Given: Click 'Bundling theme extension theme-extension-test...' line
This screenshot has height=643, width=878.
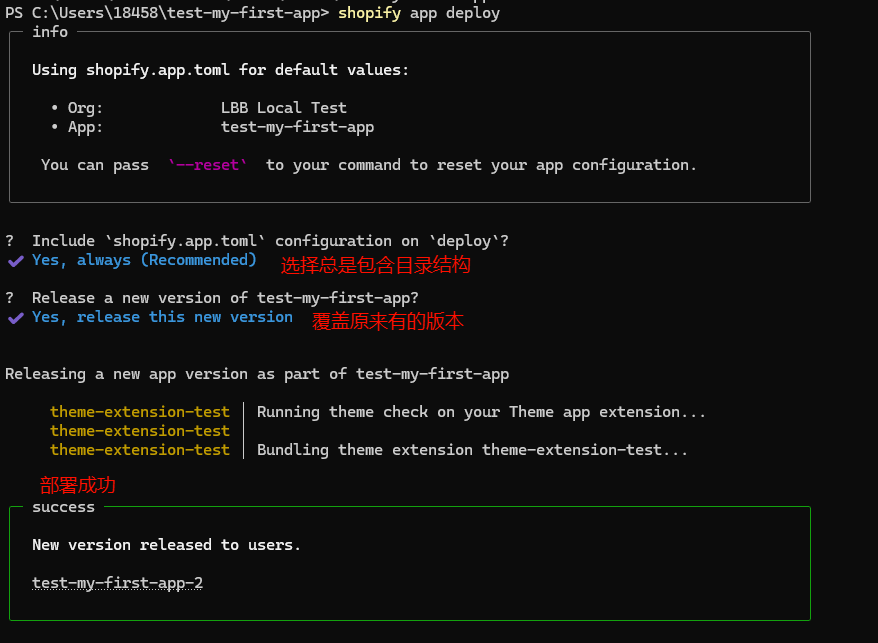Looking at the screenshot, I should click(x=472, y=450).
